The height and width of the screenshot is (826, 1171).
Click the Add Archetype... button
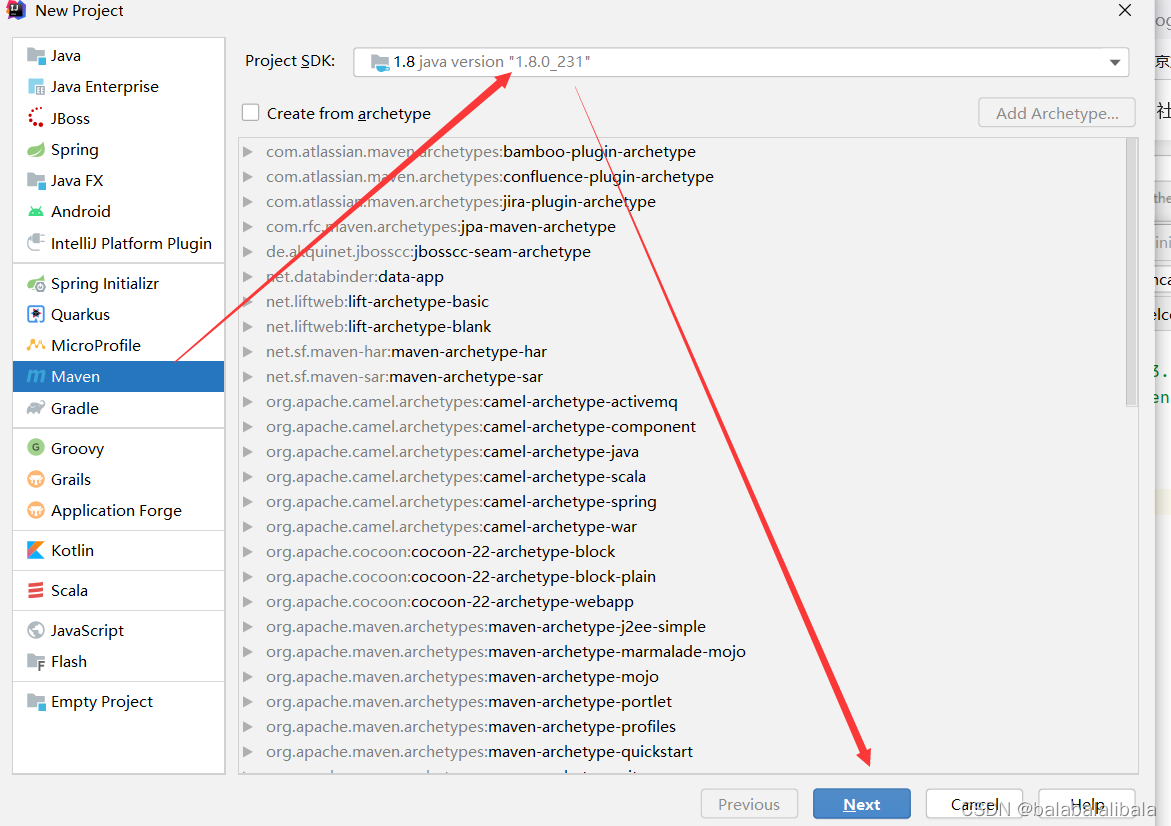point(1057,113)
